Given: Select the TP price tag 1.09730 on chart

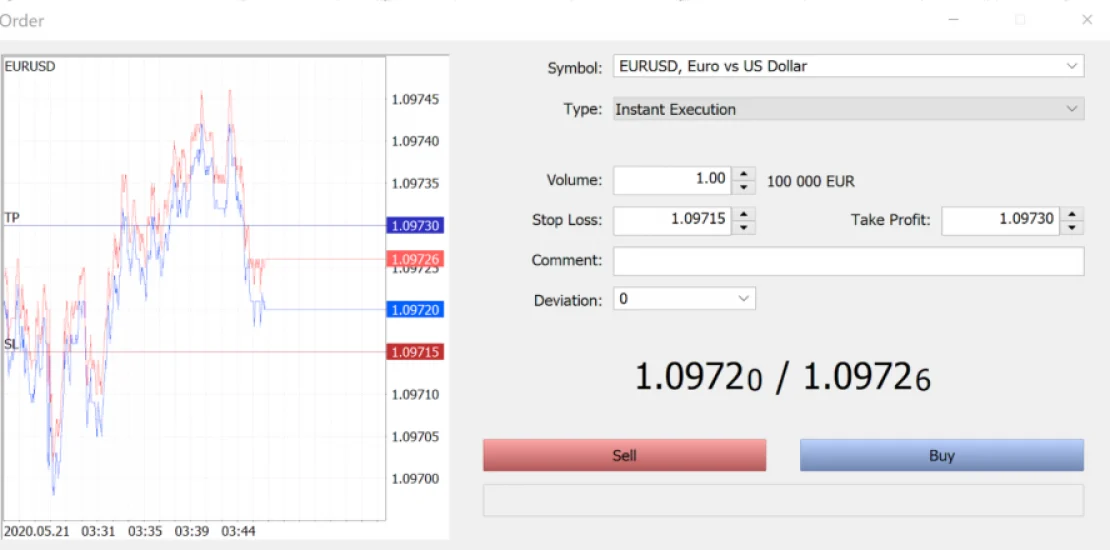Looking at the screenshot, I should point(416,226).
